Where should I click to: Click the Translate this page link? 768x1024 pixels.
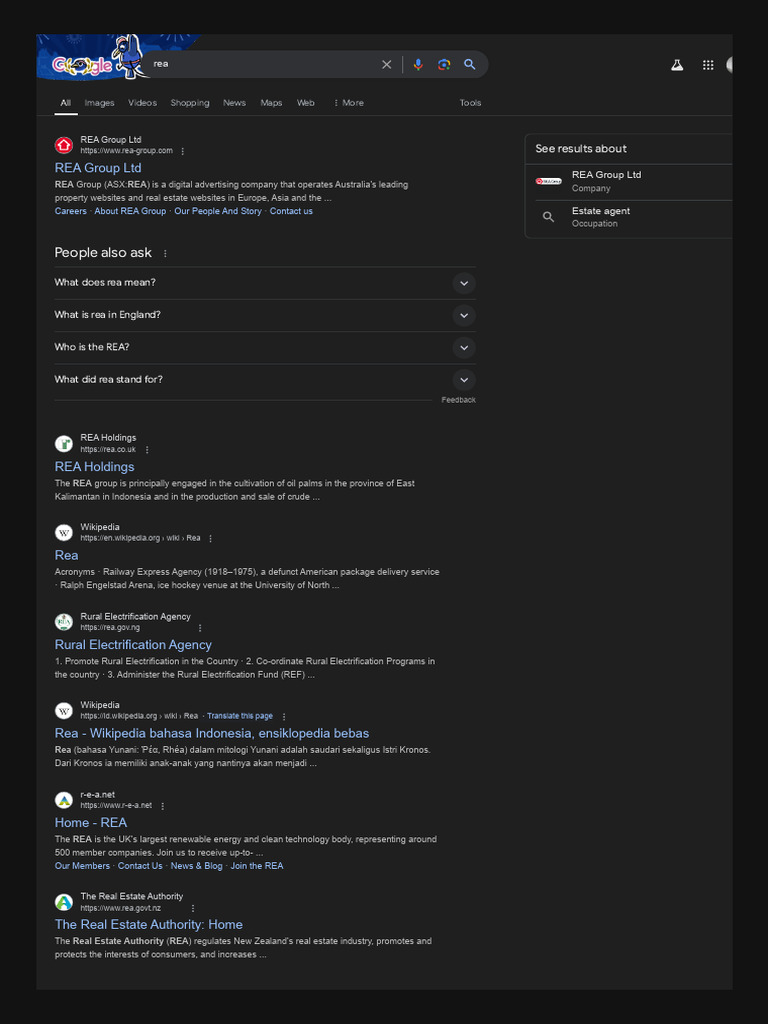pos(240,716)
